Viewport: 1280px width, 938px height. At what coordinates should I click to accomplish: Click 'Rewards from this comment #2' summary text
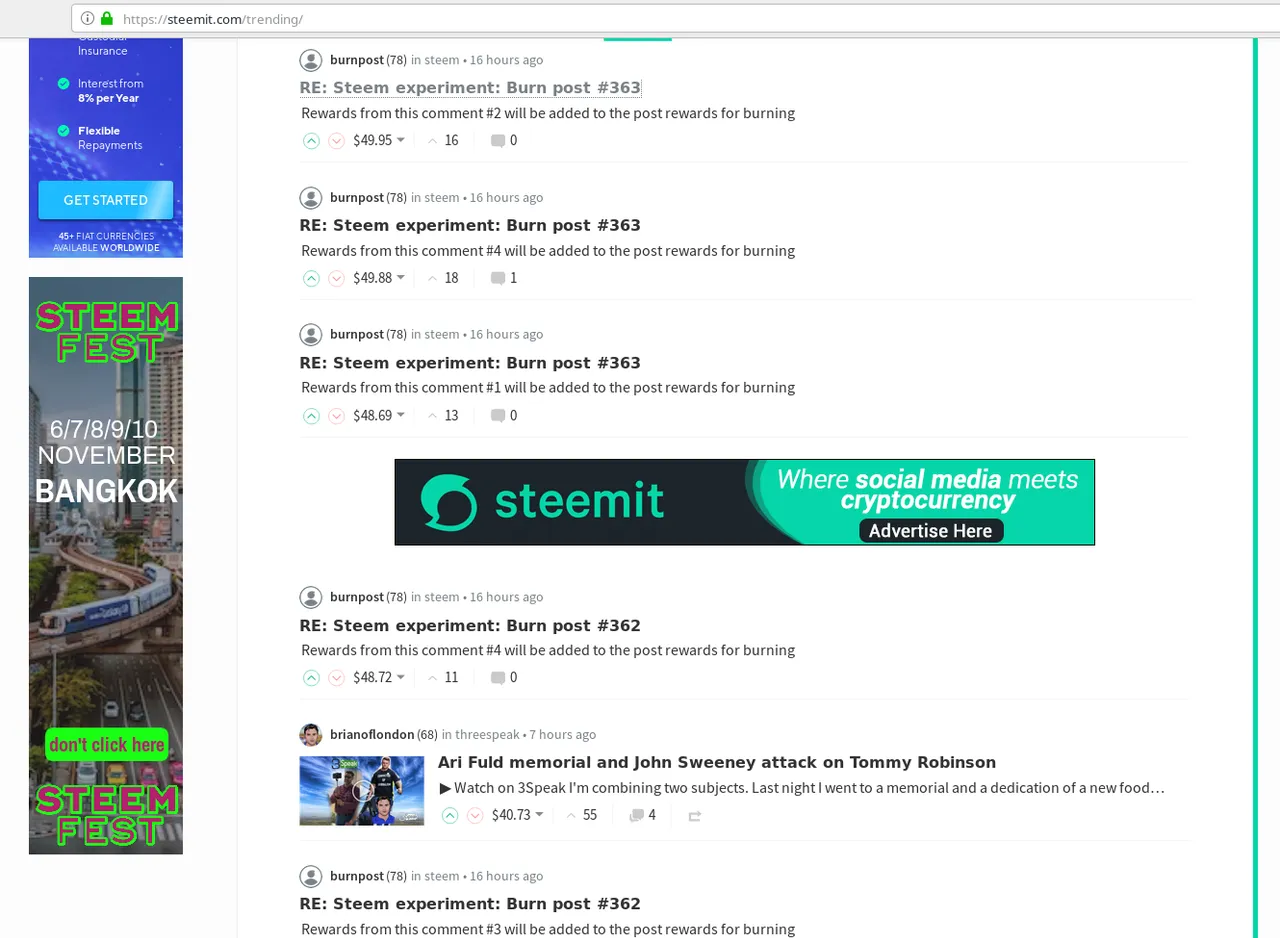coord(548,113)
